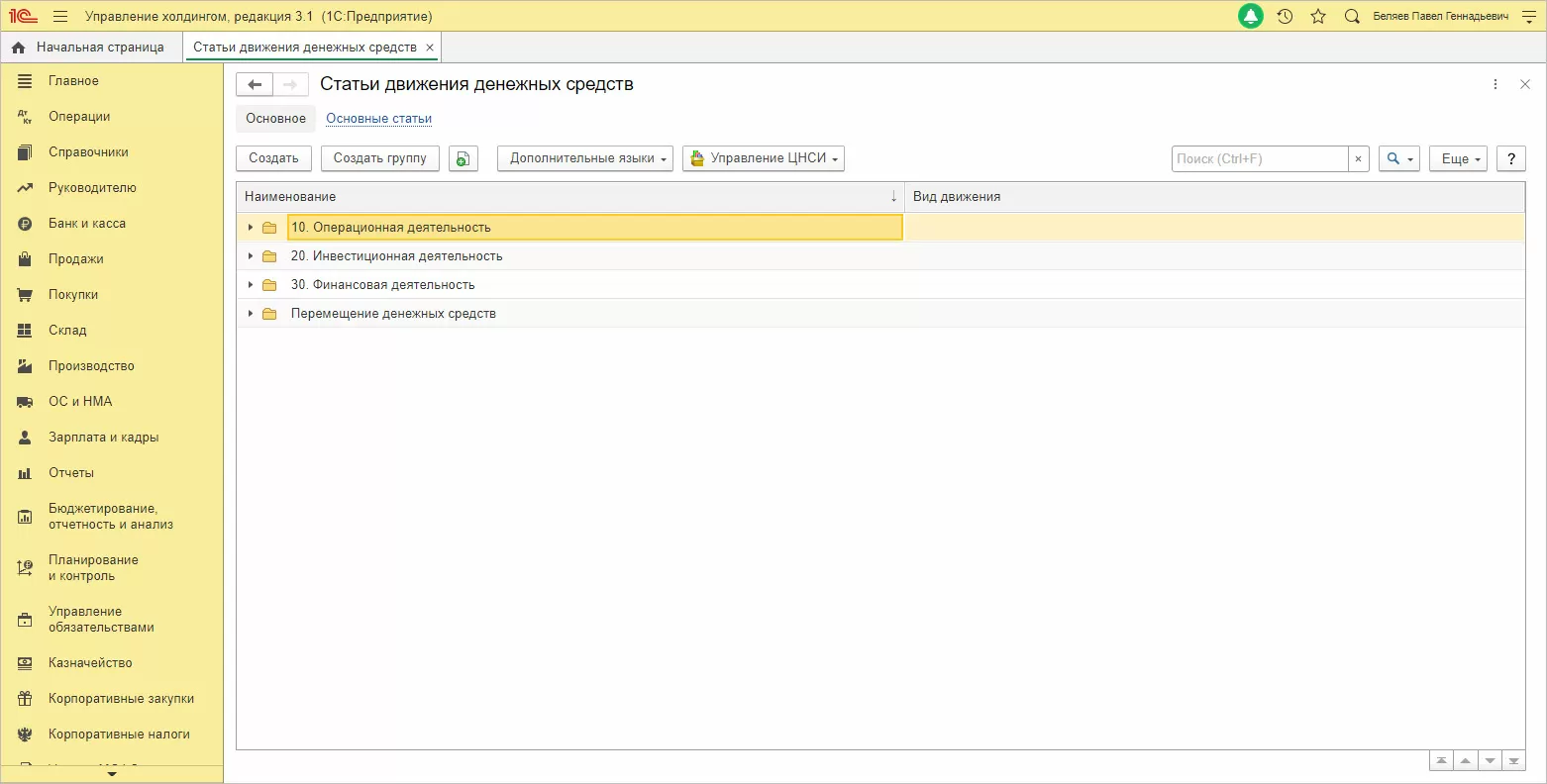Close the form with the X button

[x=1525, y=85]
